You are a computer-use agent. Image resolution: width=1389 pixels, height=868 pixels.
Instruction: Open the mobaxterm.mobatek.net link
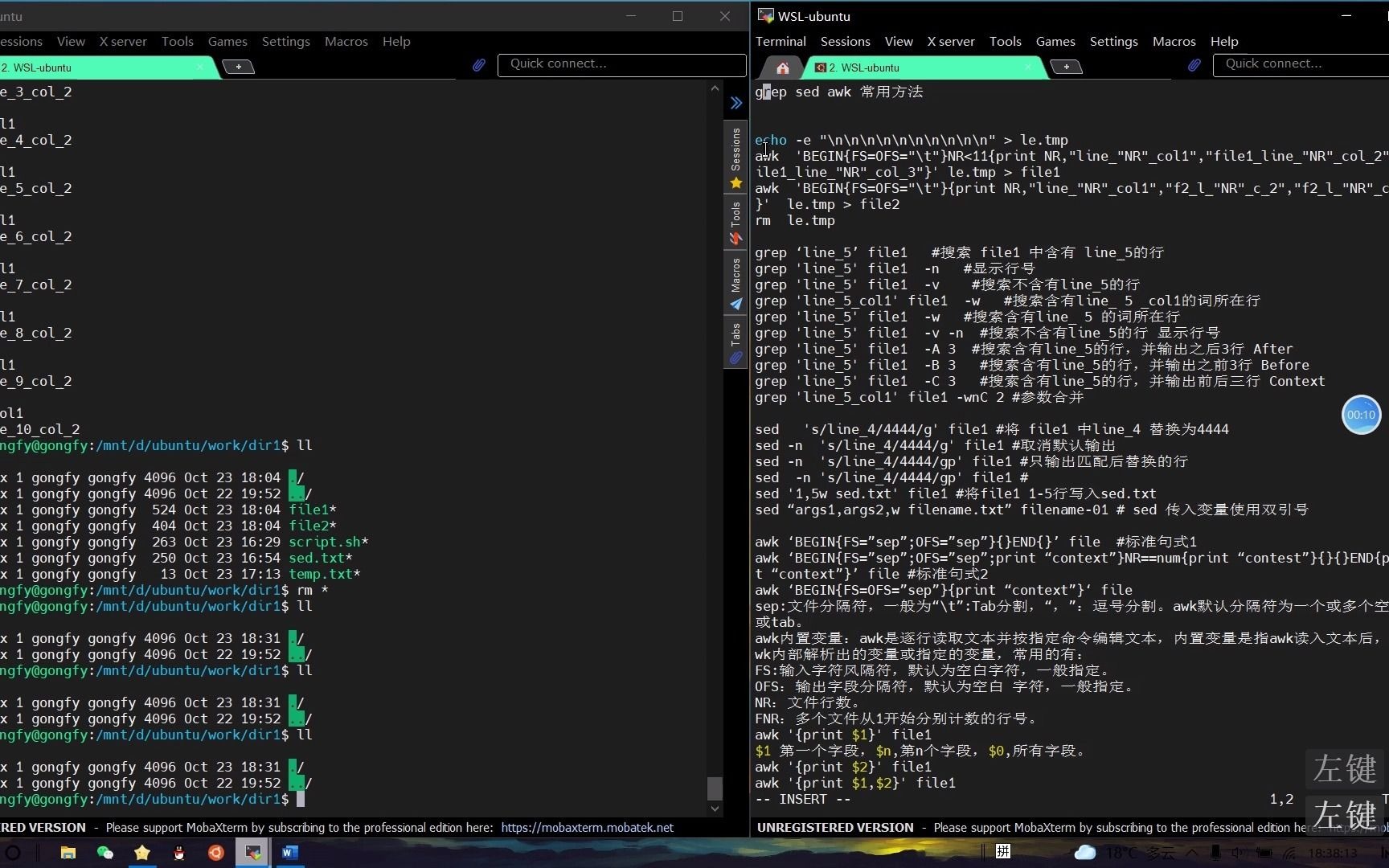pyautogui.click(x=587, y=827)
